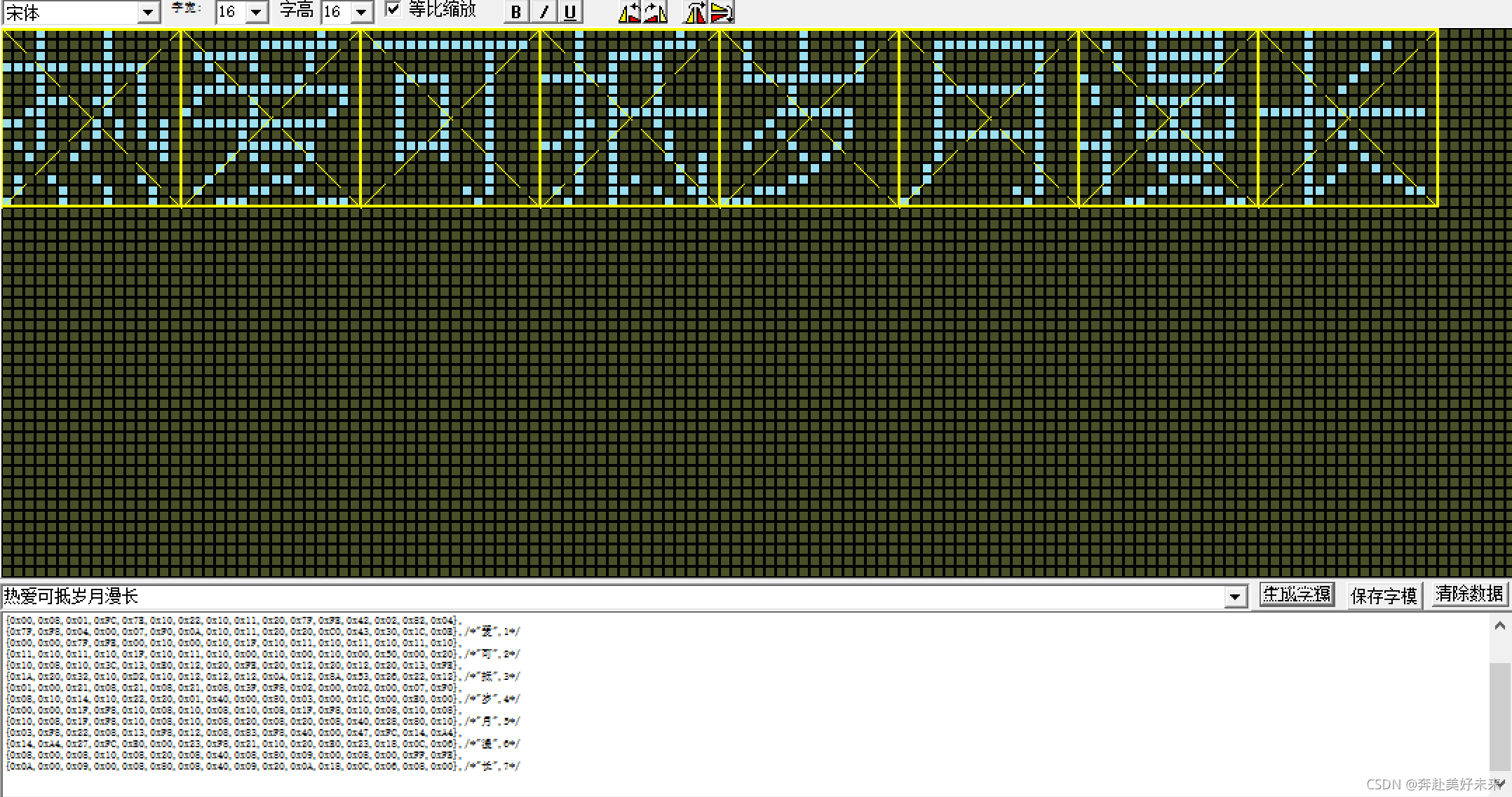Viewport: 1512px width, 797px height.
Task: Click the 生成字模 button
Action: point(1297,594)
